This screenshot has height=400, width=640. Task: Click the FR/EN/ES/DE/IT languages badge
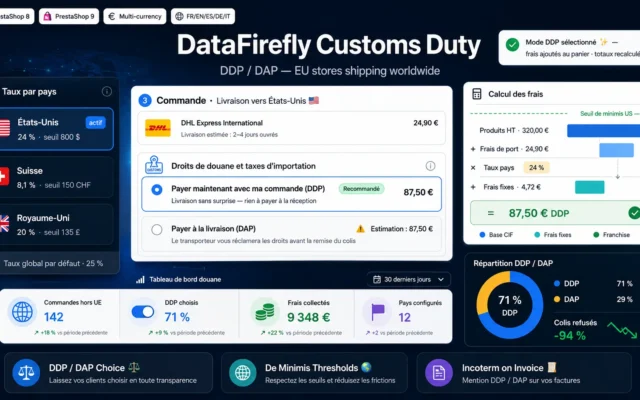203,16
